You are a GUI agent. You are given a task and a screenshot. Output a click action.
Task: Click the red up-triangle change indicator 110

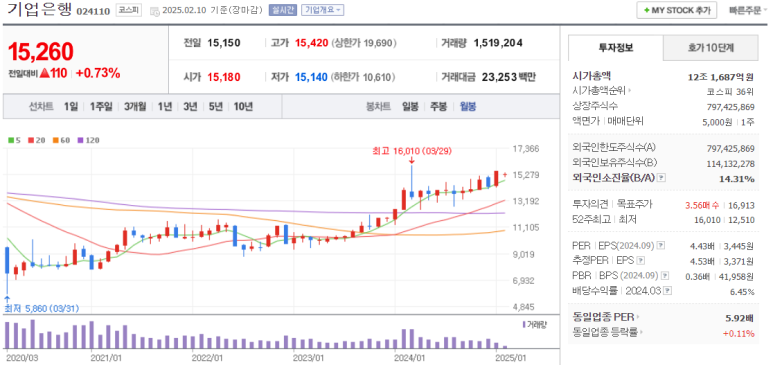53,73
